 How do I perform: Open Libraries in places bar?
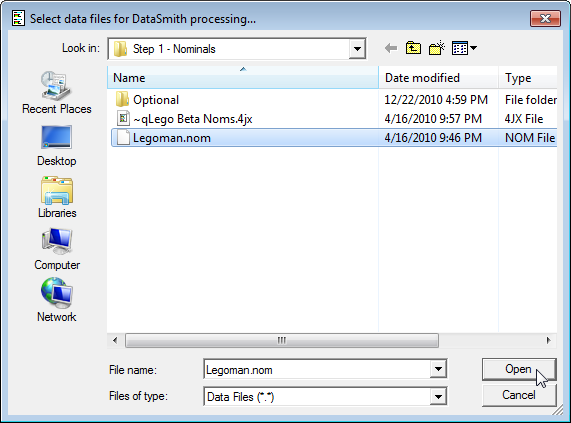[57, 197]
